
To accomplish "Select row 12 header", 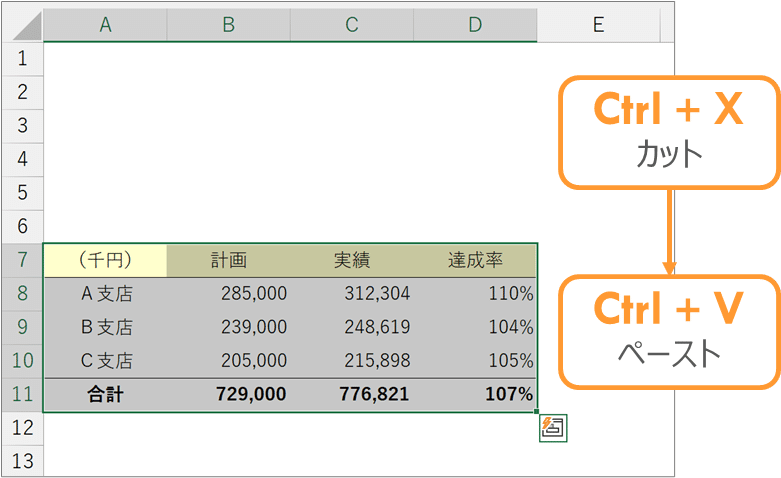I will 22,428.
